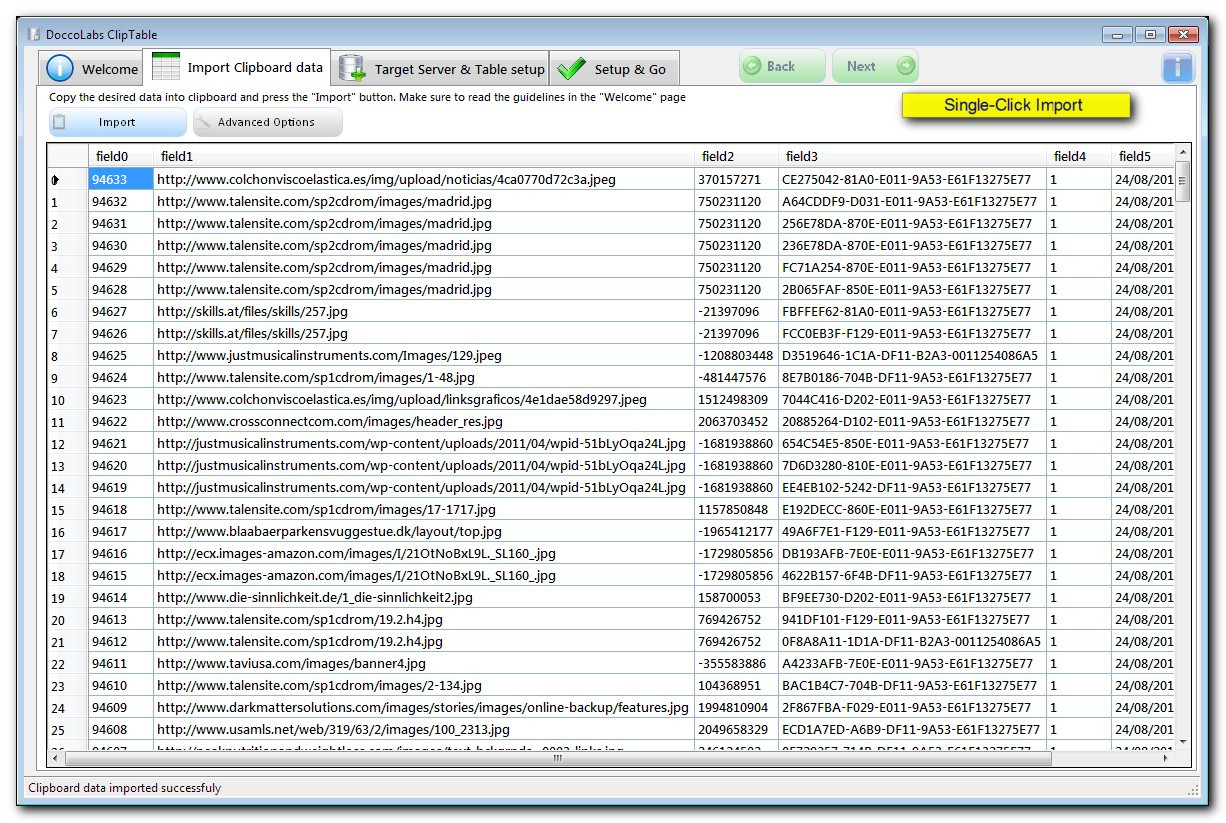Click row header number 20

pos(68,620)
